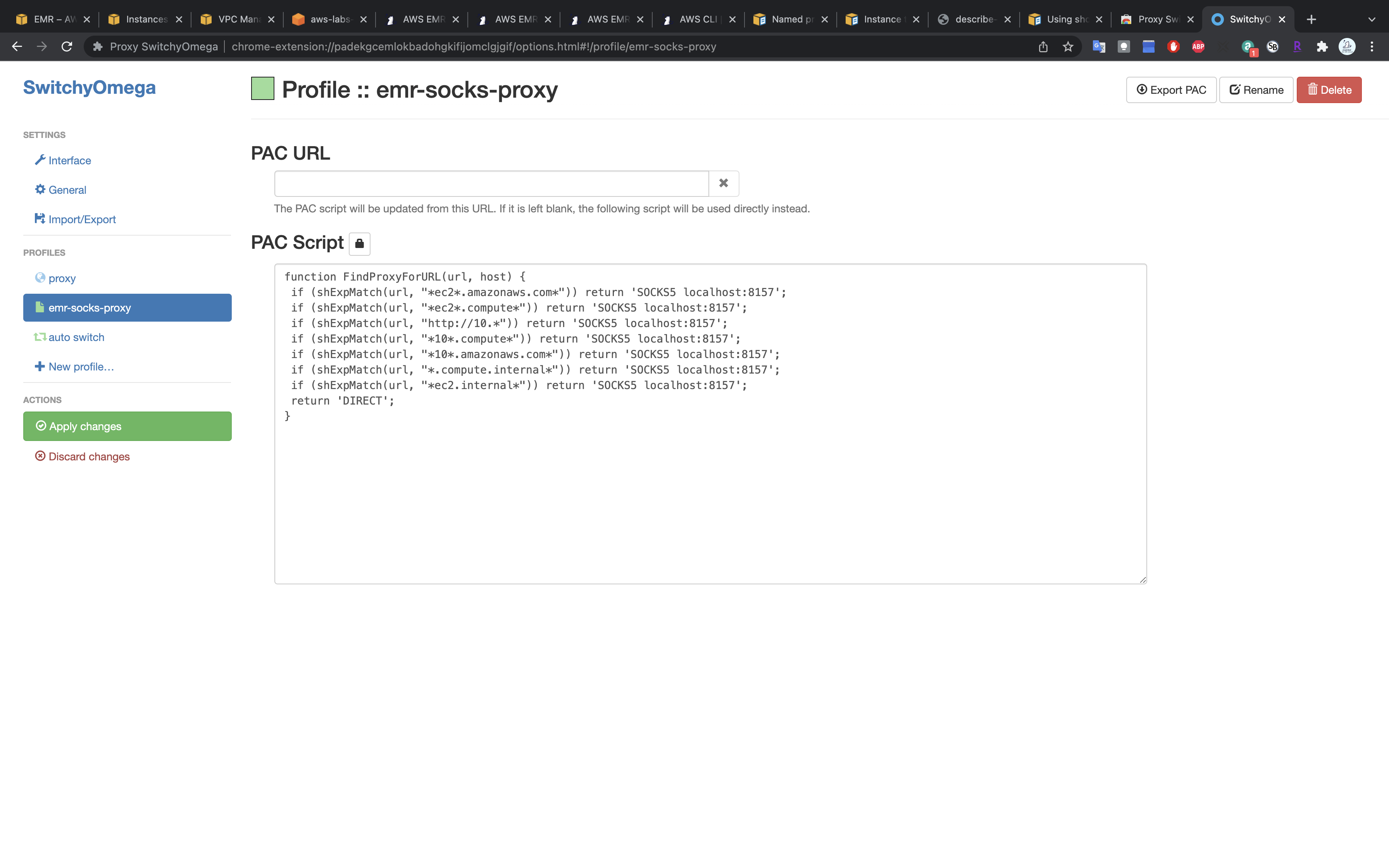Create a new profile from the sidebar
1389x868 pixels.
pyautogui.click(x=80, y=366)
